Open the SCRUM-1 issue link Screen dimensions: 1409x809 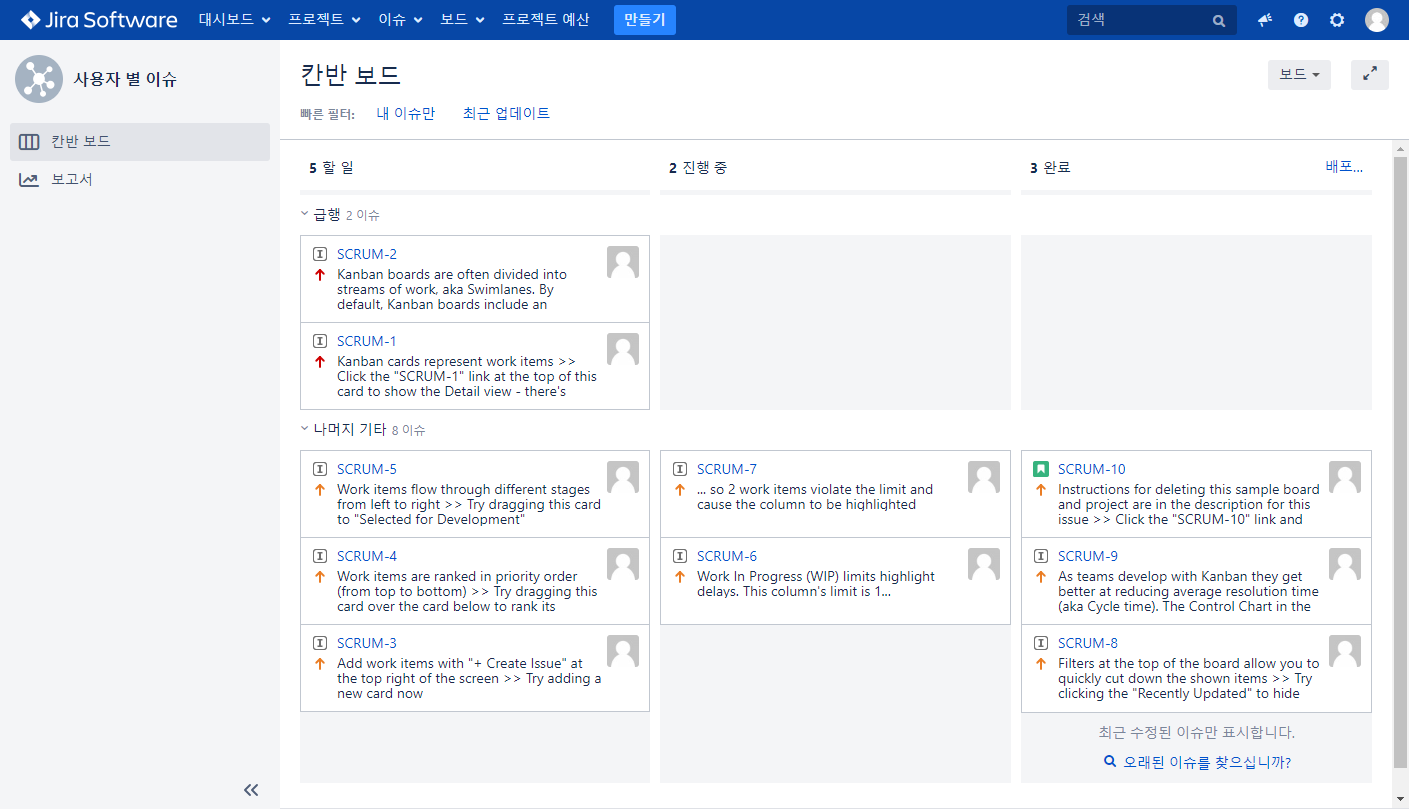pyautogui.click(x=367, y=341)
